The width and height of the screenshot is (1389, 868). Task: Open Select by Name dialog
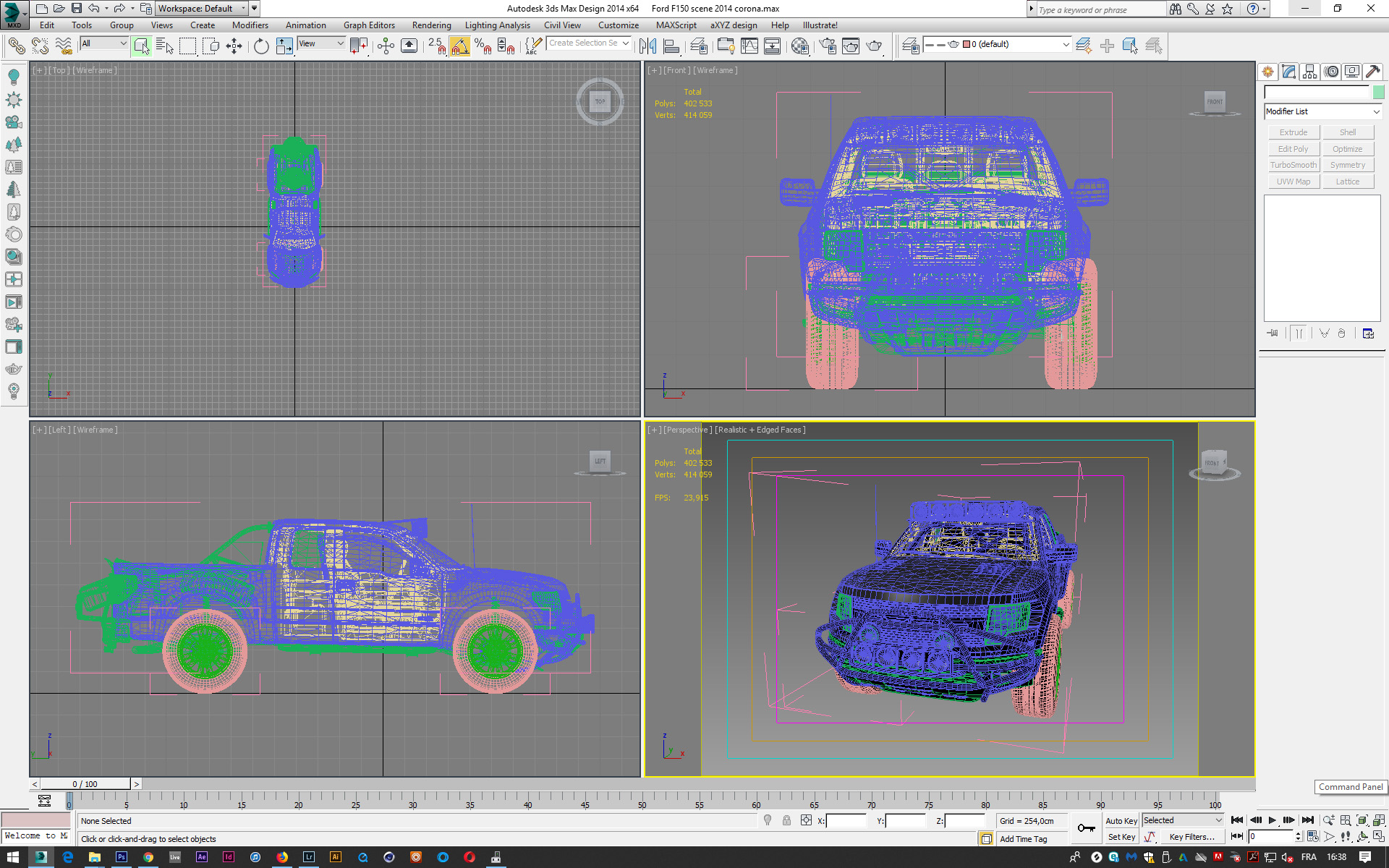point(165,46)
